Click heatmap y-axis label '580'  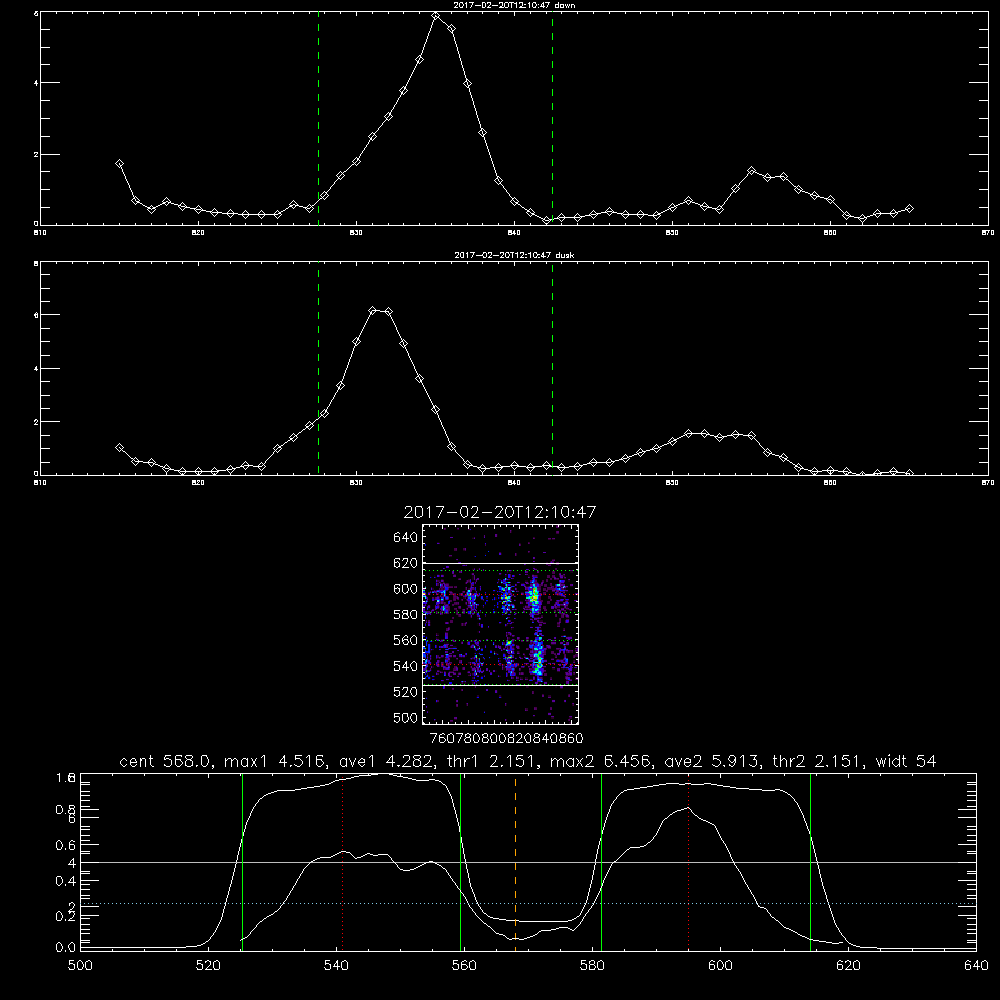[406, 615]
